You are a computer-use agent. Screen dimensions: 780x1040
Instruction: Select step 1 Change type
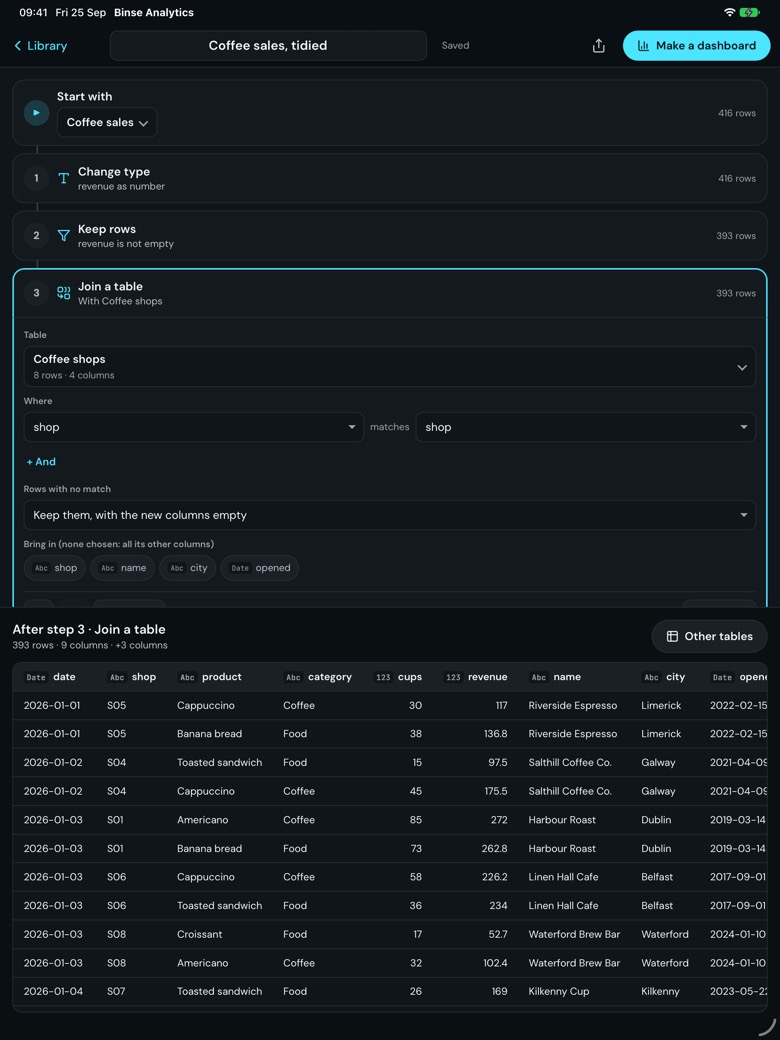390,178
